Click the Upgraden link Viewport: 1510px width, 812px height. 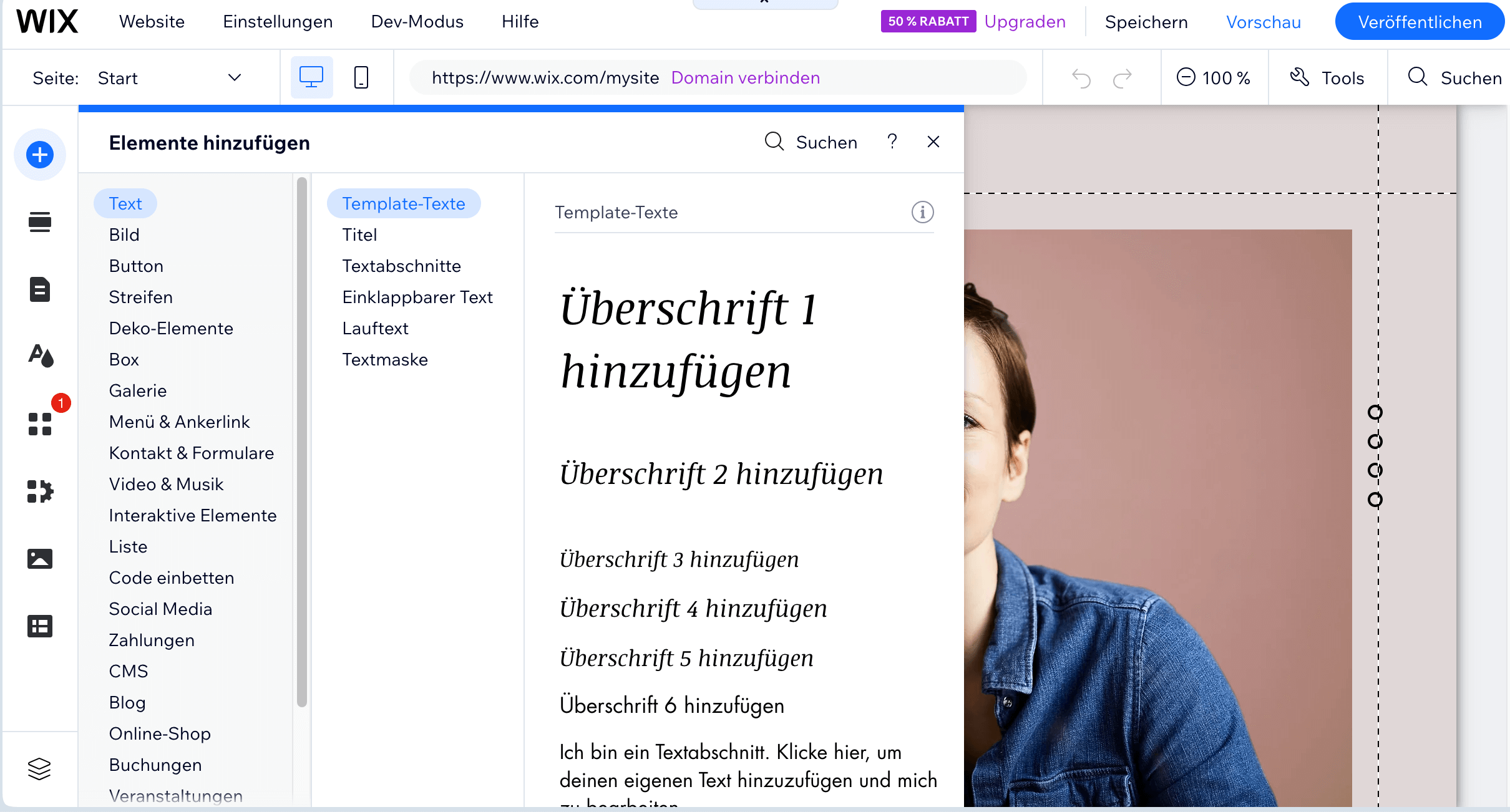1025,21
